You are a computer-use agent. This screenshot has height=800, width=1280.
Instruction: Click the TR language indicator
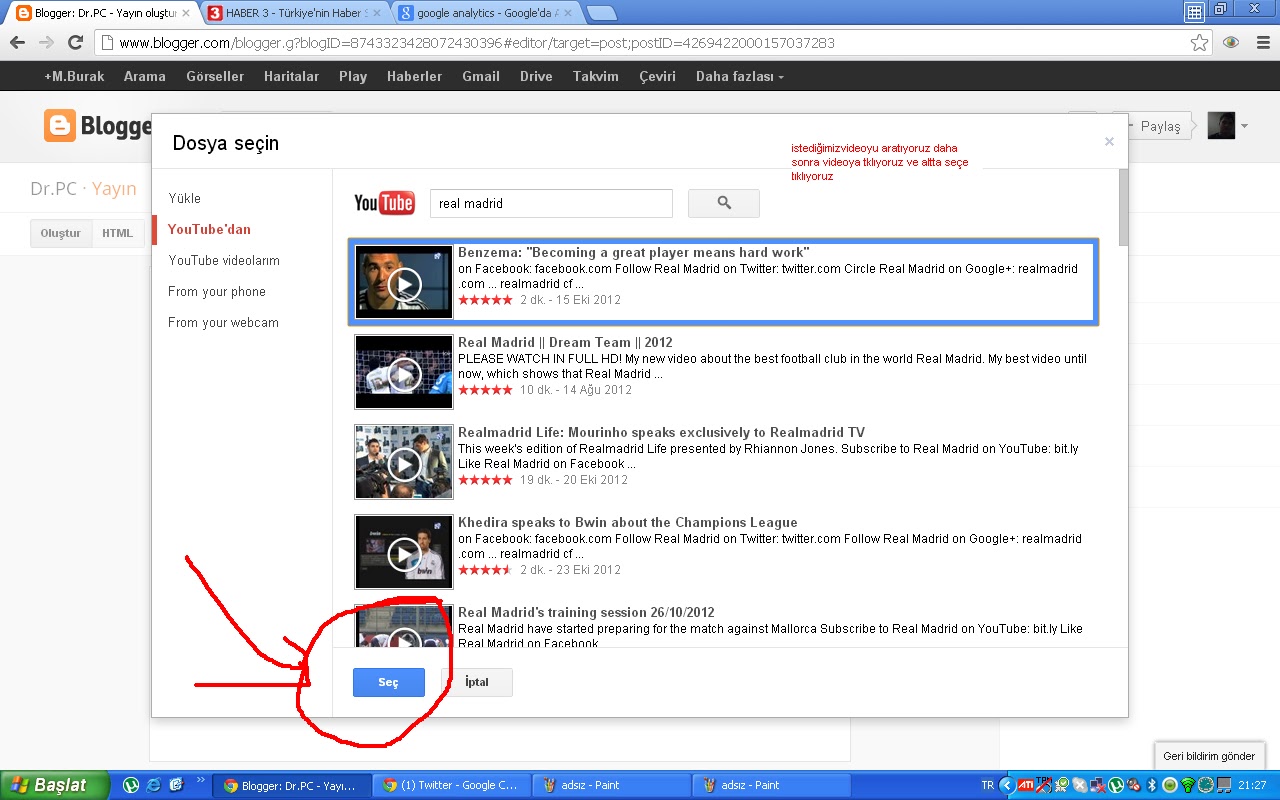coord(988,785)
